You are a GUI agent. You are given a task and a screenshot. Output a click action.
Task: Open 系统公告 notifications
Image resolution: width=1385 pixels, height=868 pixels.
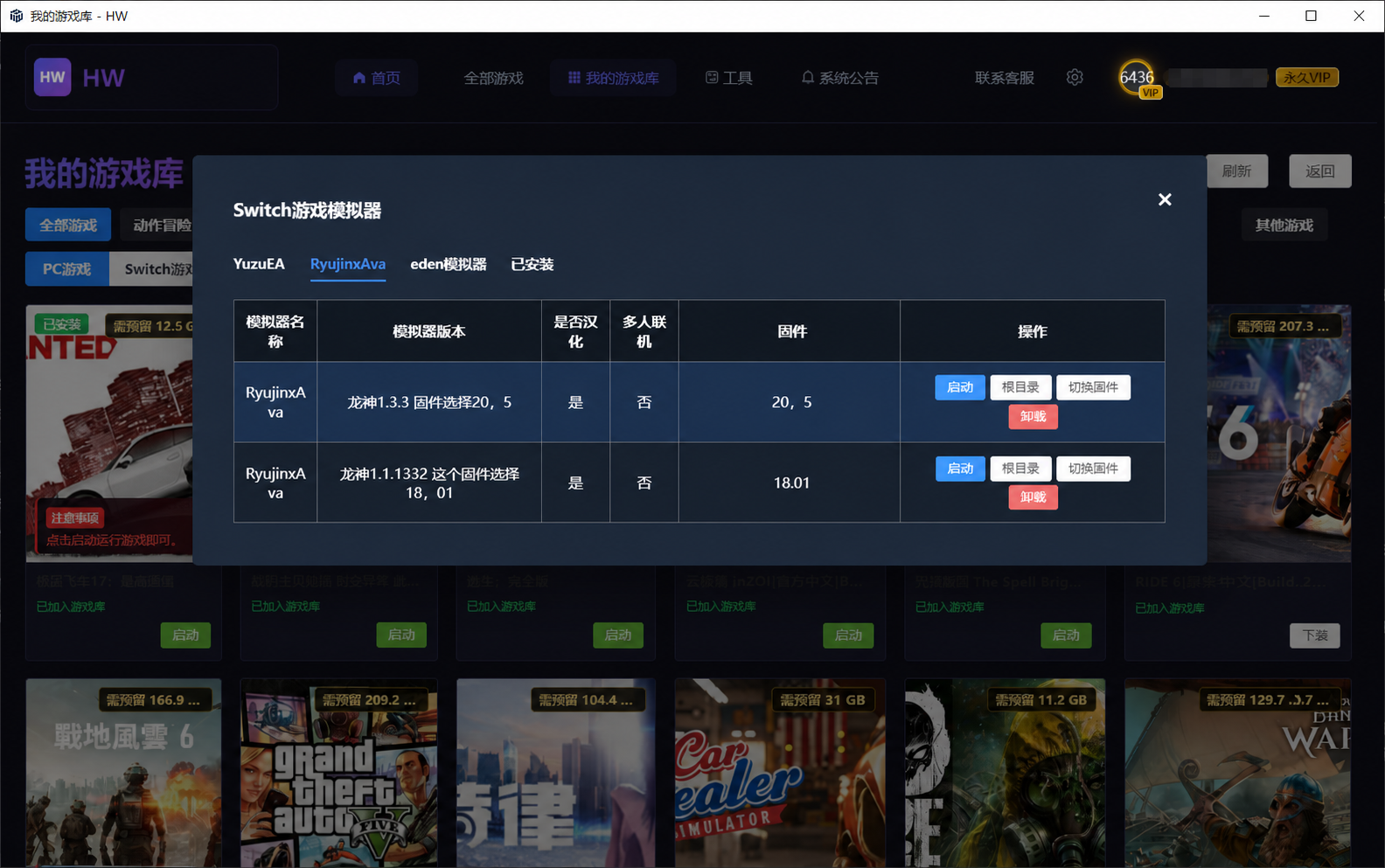click(839, 78)
